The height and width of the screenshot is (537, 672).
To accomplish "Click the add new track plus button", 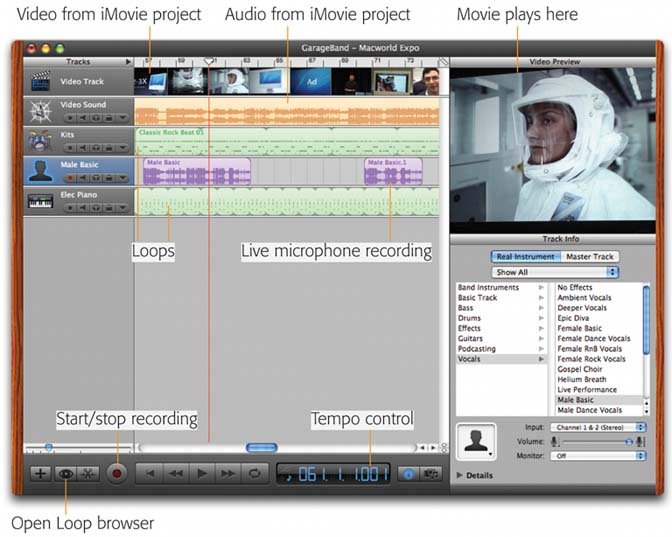I will [40, 474].
